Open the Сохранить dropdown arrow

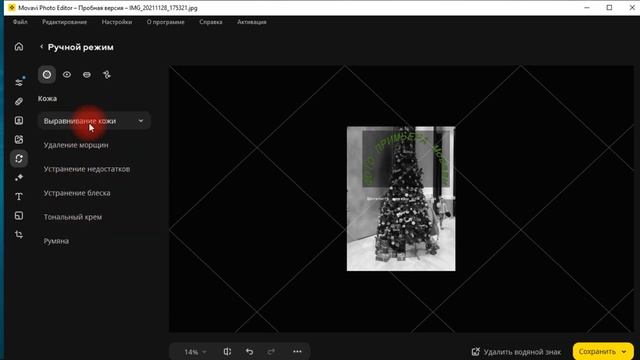[624, 351]
